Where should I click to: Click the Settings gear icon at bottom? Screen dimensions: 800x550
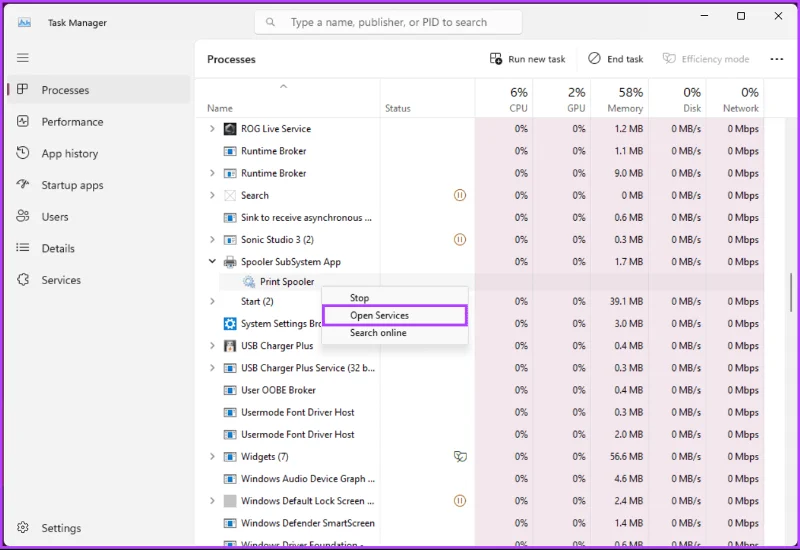tap(22, 527)
